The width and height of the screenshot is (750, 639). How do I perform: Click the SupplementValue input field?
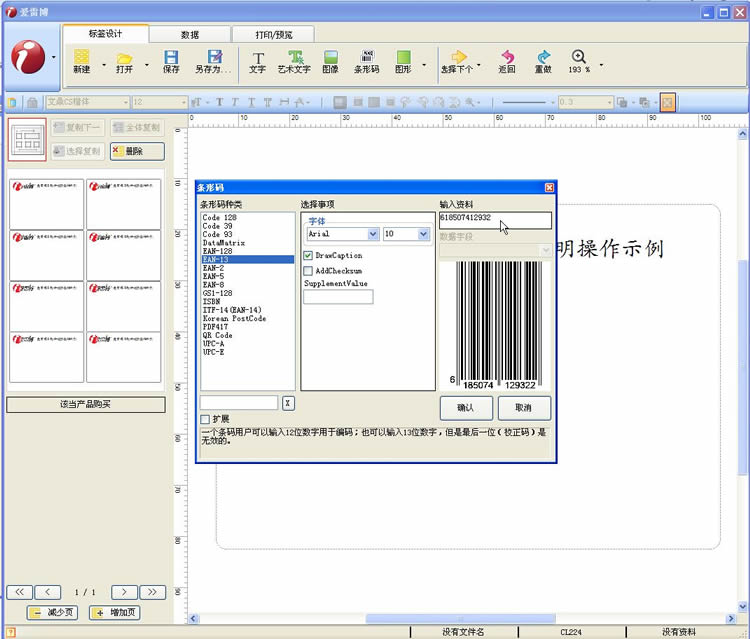(338, 297)
